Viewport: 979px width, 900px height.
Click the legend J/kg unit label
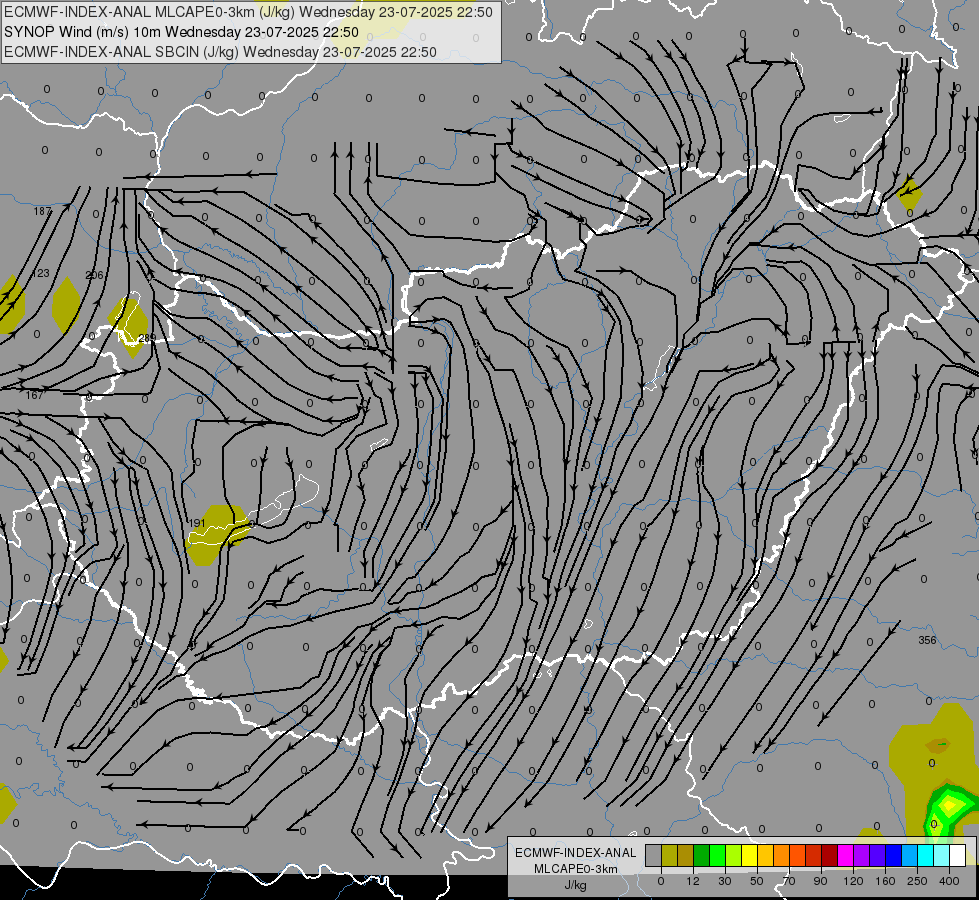575,885
